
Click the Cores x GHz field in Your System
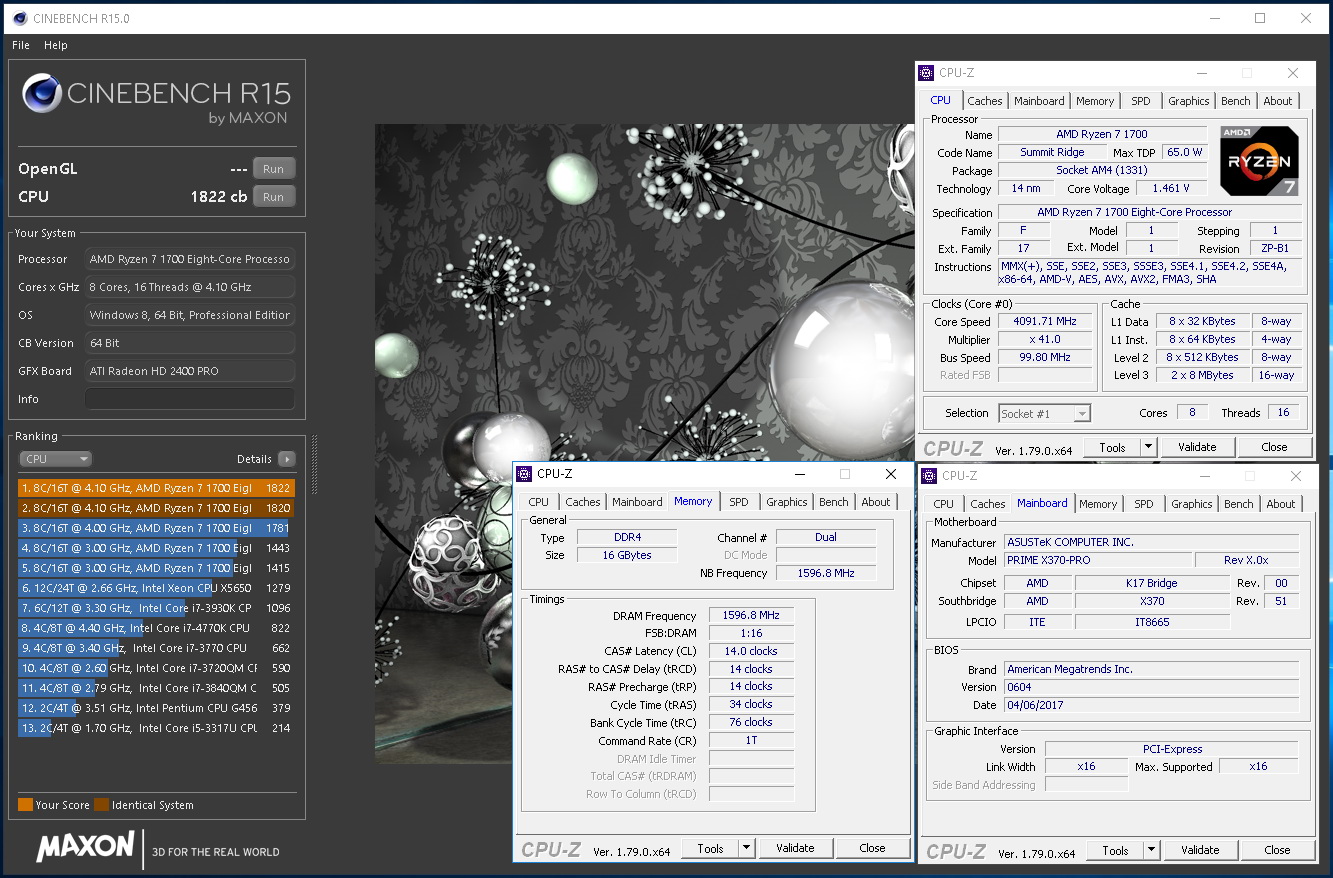click(190, 287)
